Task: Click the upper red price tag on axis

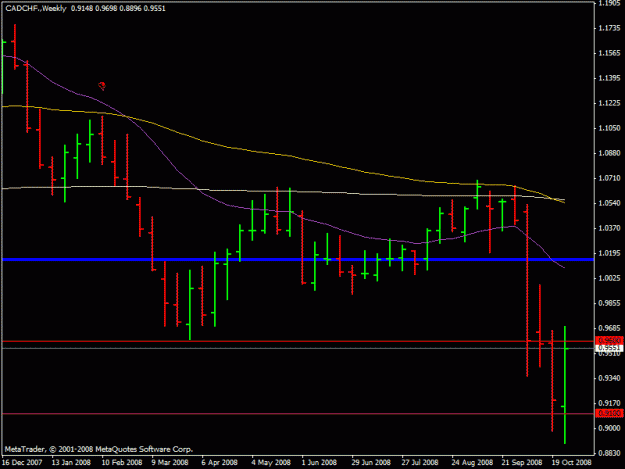Action: [609, 341]
